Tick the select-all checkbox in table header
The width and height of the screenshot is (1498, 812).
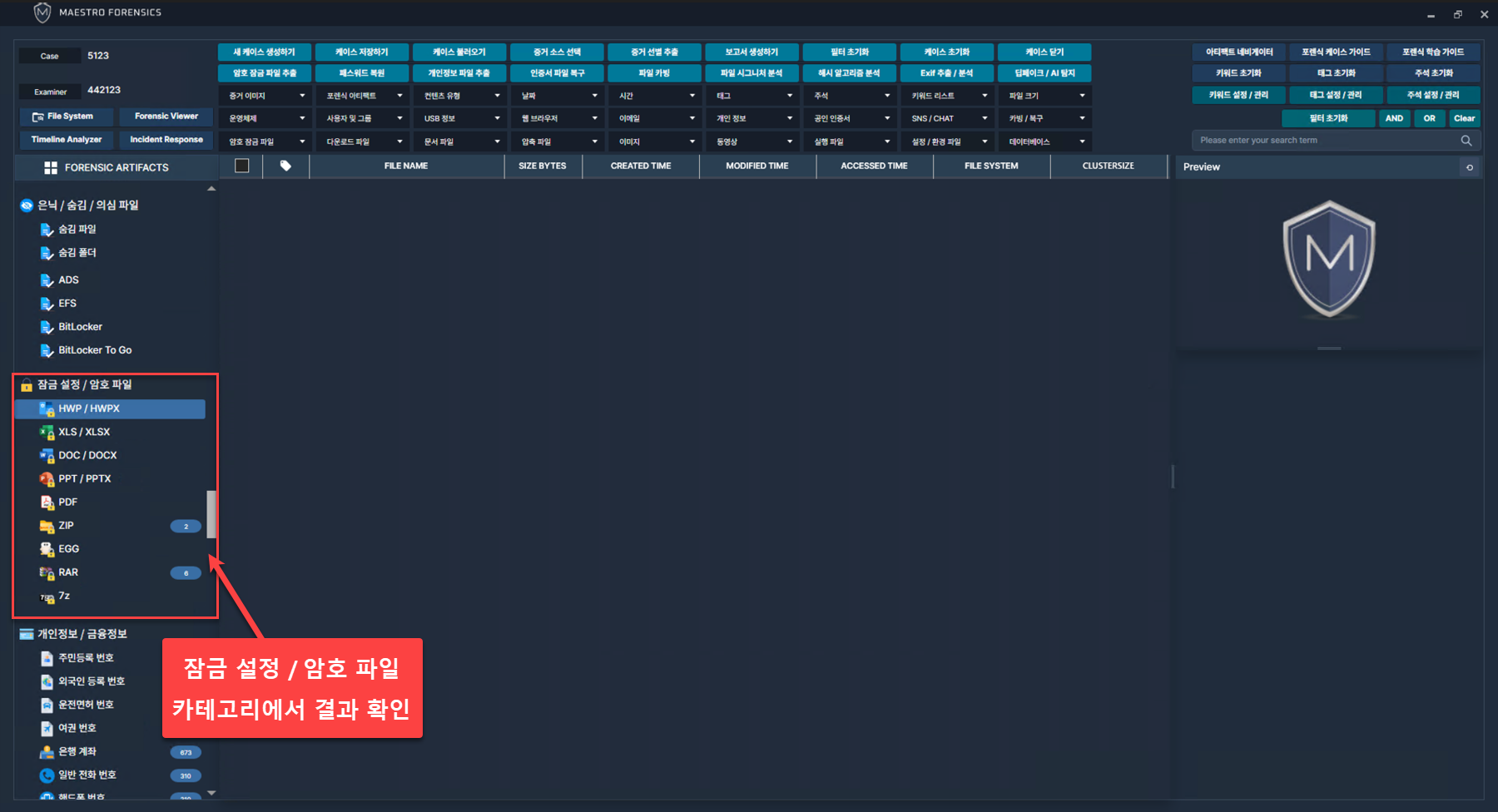pos(242,166)
